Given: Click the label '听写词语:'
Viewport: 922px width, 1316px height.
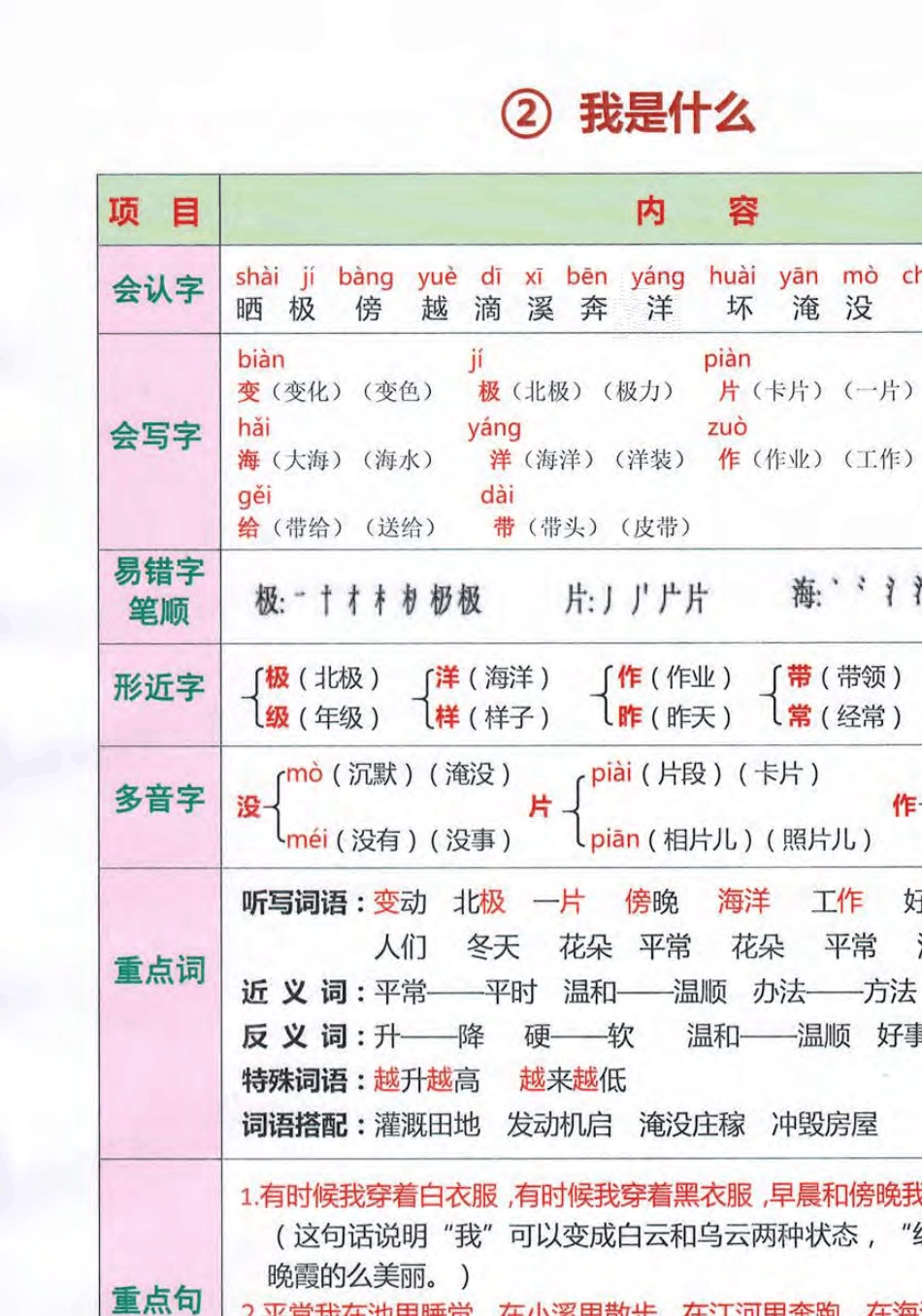Looking at the screenshot, I should click(304, 904).
